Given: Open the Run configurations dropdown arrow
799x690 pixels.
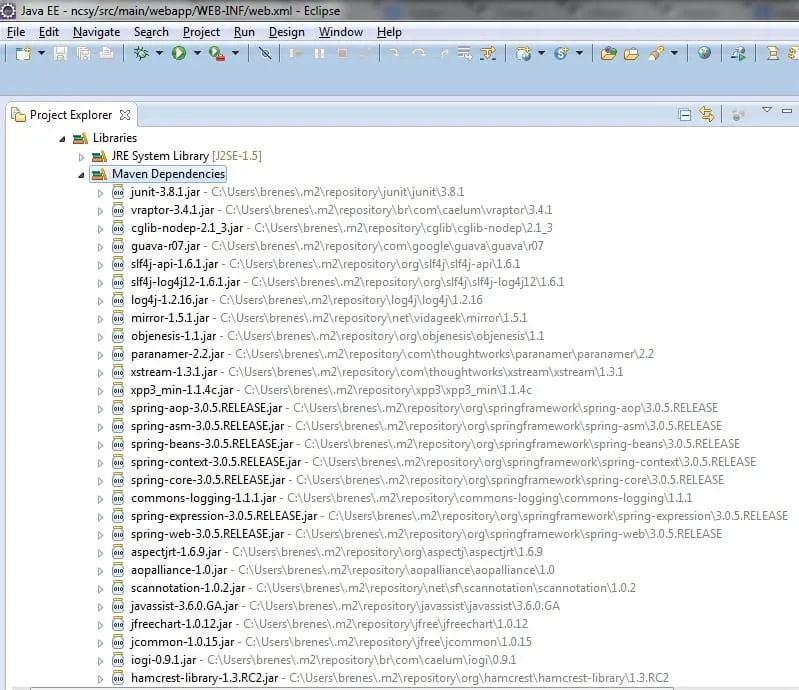Looking at the screenshot, I should pyautogui.click(x=197, y=53).
